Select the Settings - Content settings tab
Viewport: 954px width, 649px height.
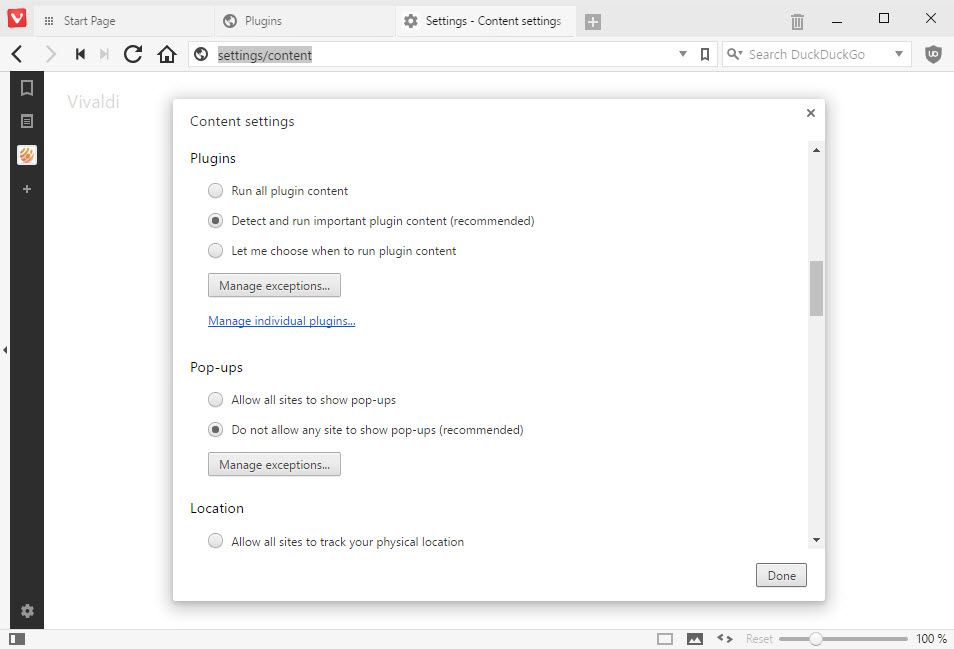pyautogui.click(x=485, y=21)
